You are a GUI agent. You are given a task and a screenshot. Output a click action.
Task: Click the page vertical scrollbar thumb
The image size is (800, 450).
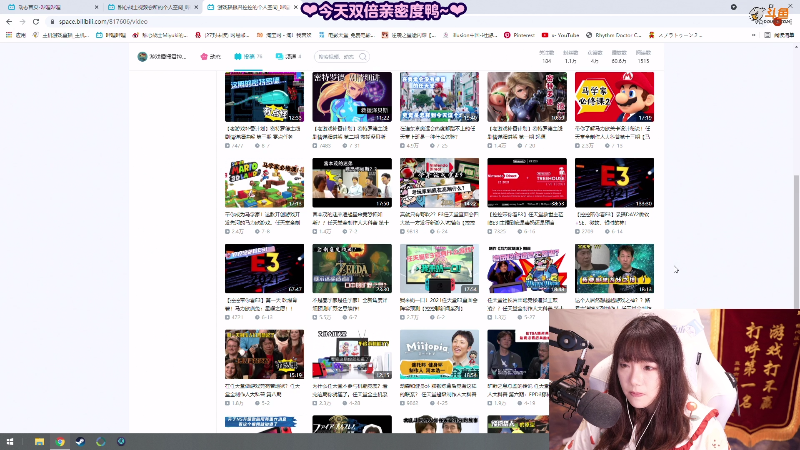[796, 242]
